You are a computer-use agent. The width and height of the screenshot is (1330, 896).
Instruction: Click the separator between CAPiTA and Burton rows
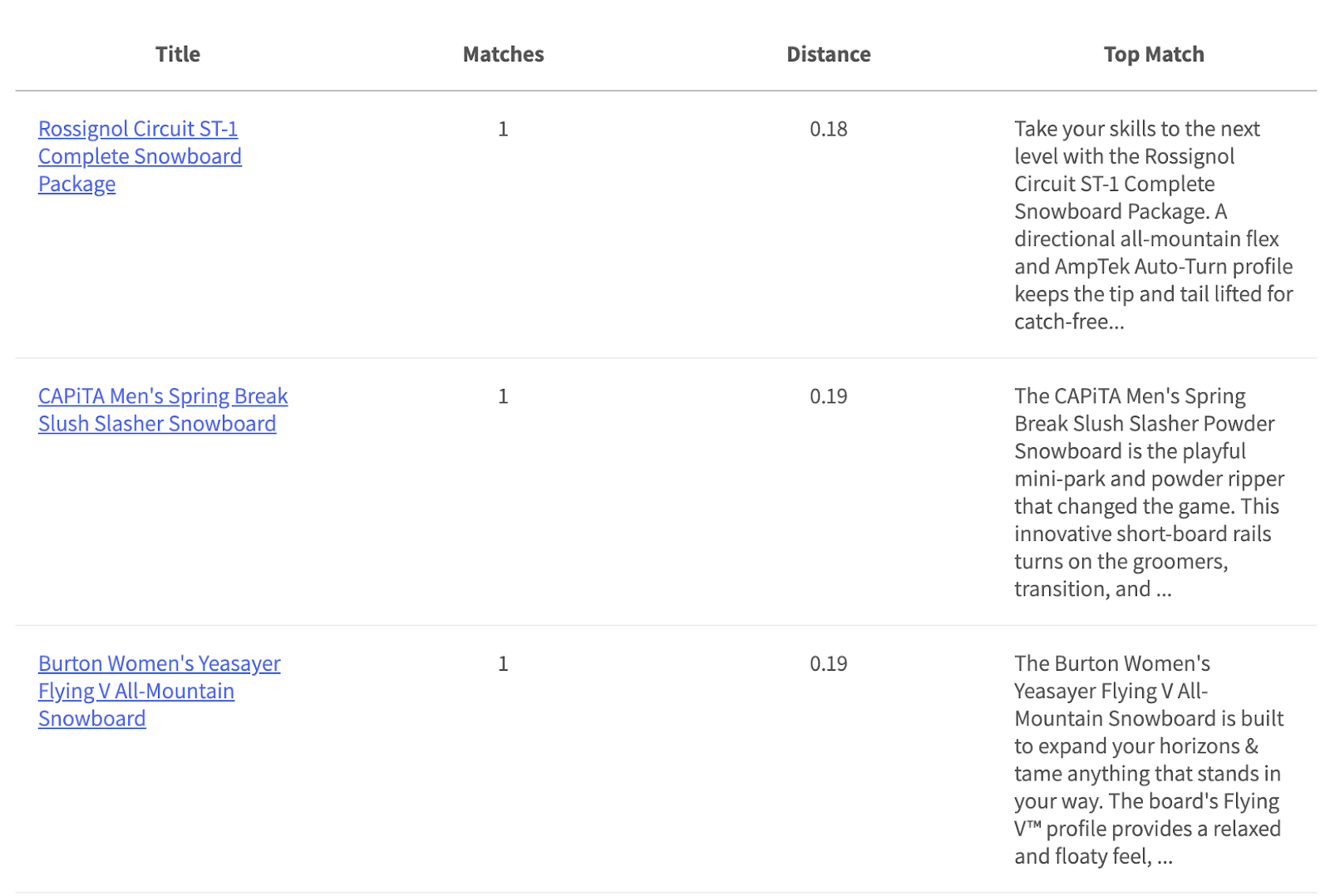click(x=665, y=626)
